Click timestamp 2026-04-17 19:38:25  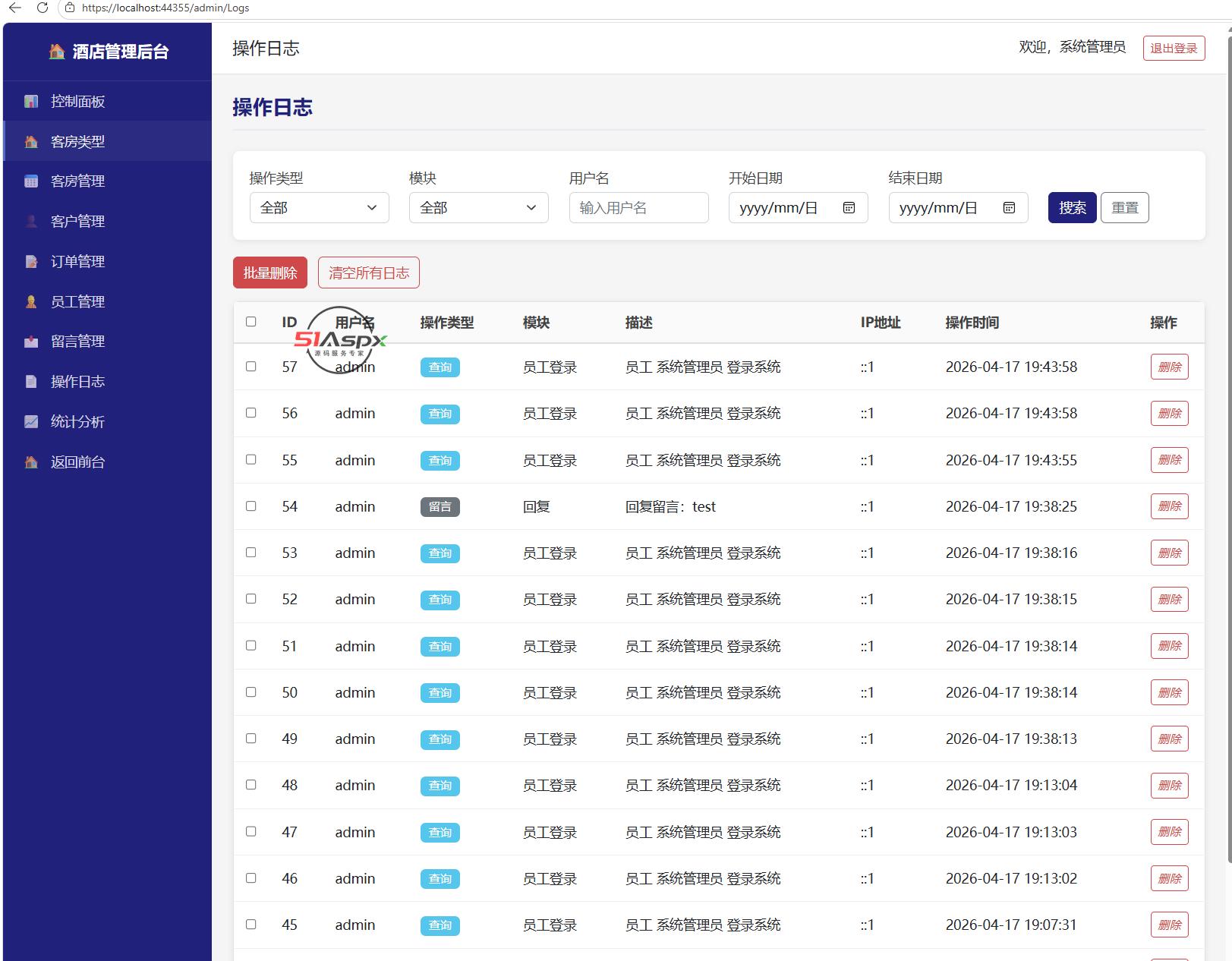1011,506
